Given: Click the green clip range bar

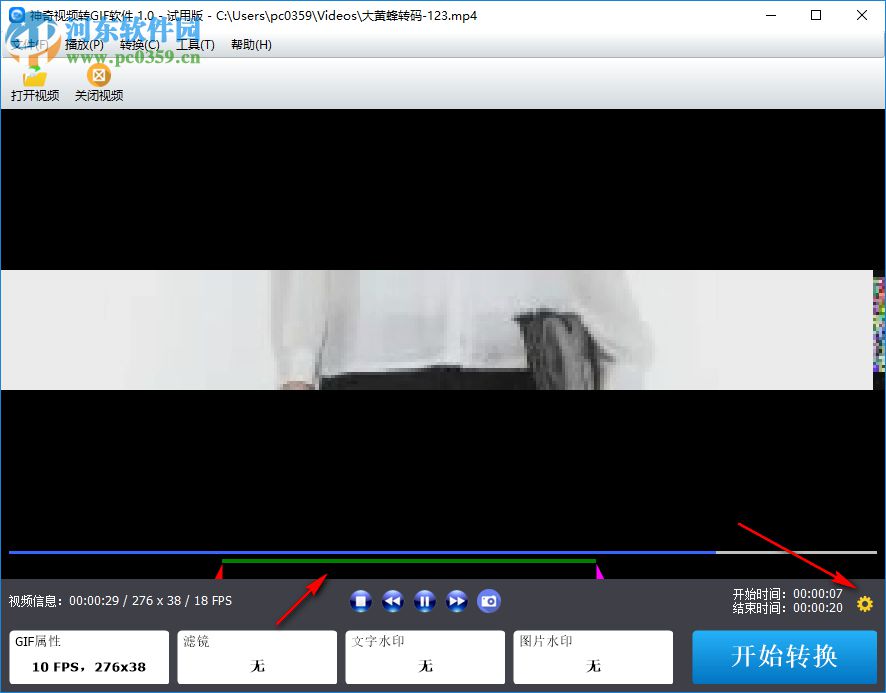Looking at the screenshot, I should [409, 561].
